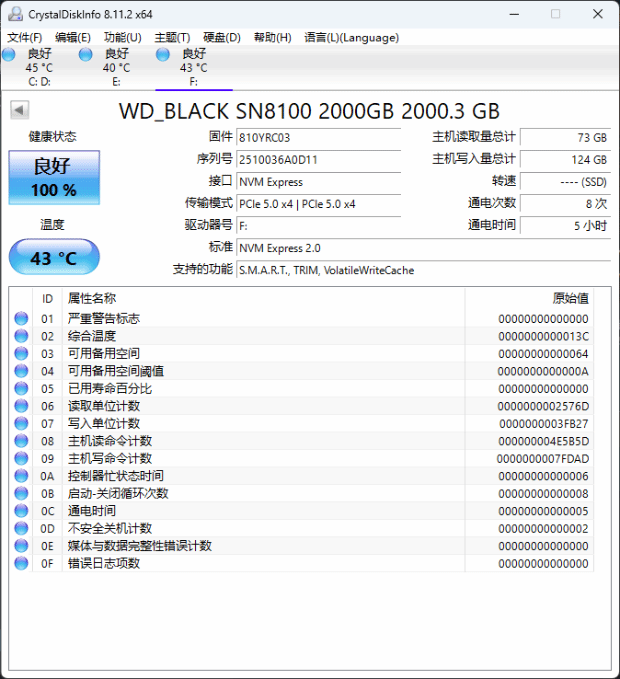
Task: Click the interface field NVM Express
Action: 319,181
